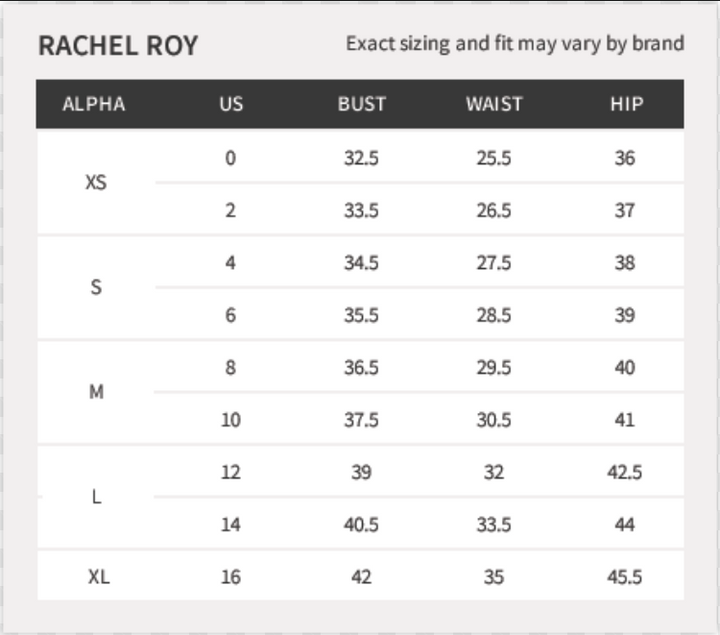This screenshot has width=720, height=635.
Task: Click the 40.5 bust measurement
Action: coord(361,524)
